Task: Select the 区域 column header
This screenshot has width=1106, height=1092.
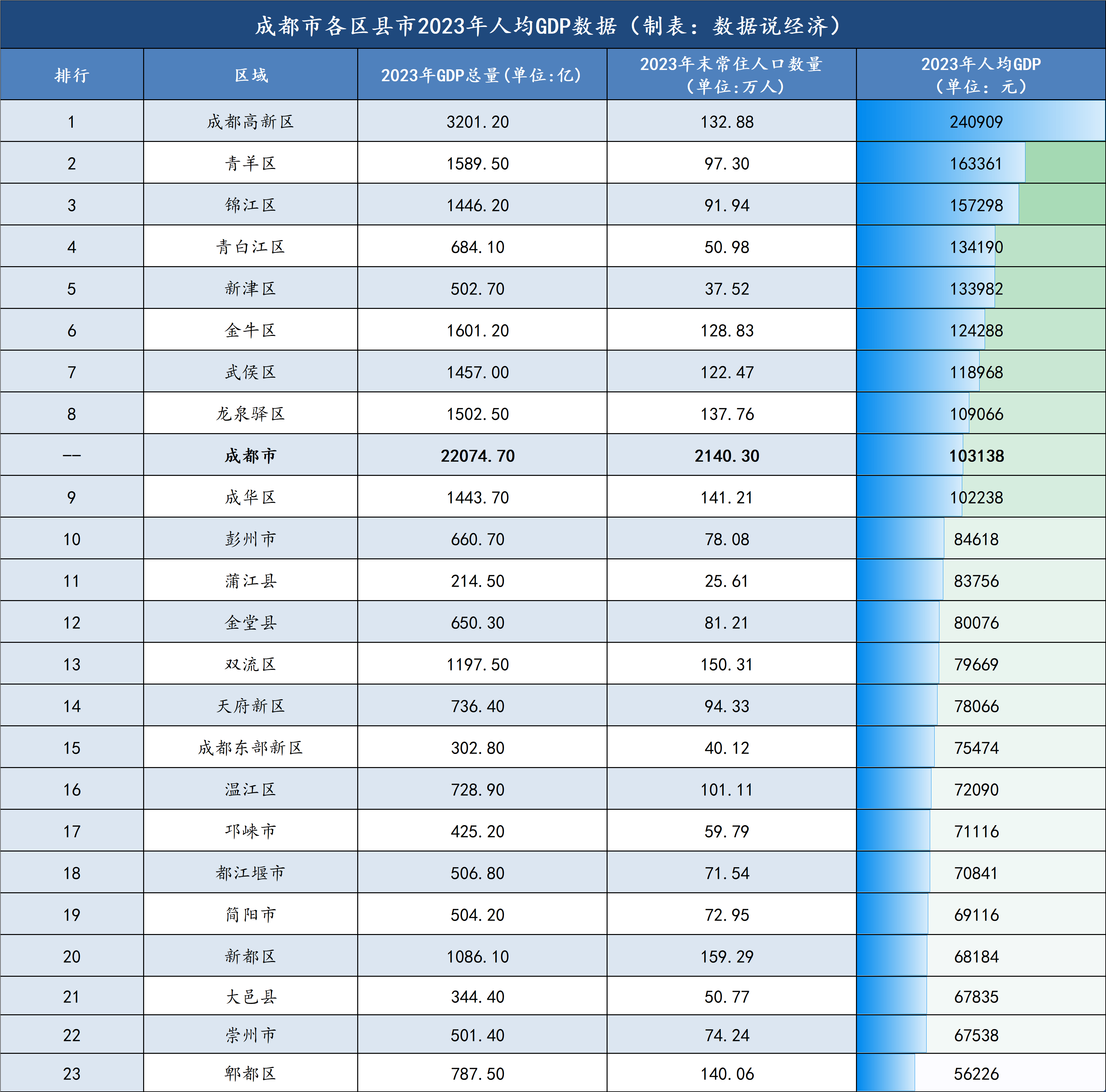Action: coord(251,75)
